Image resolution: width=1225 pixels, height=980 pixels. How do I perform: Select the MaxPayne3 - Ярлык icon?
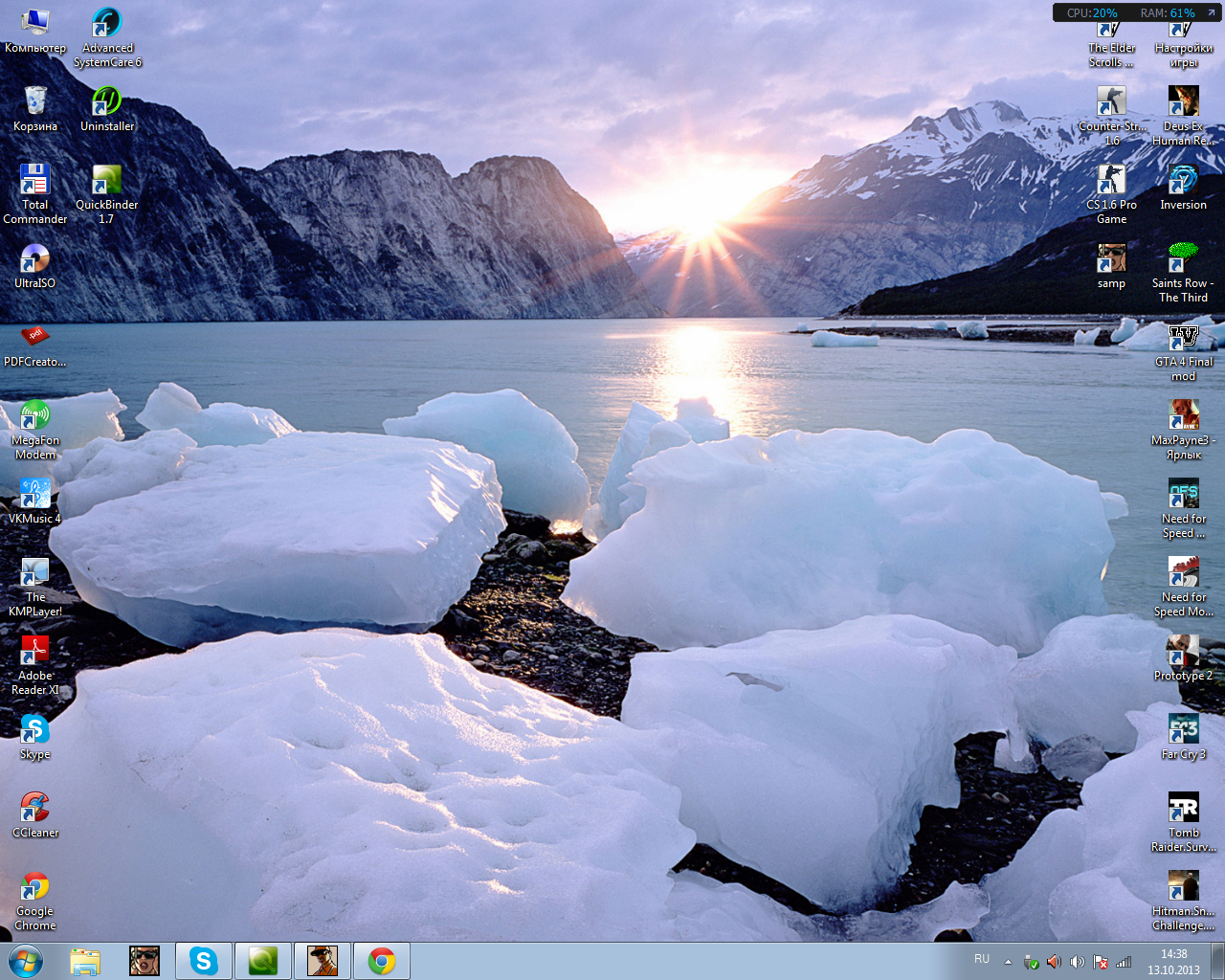pyautogui.click(x=1184, y=430)
